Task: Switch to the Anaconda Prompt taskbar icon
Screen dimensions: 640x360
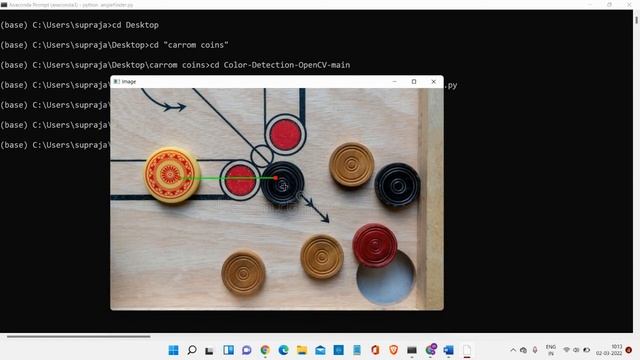Action: [x=412, y=350]
